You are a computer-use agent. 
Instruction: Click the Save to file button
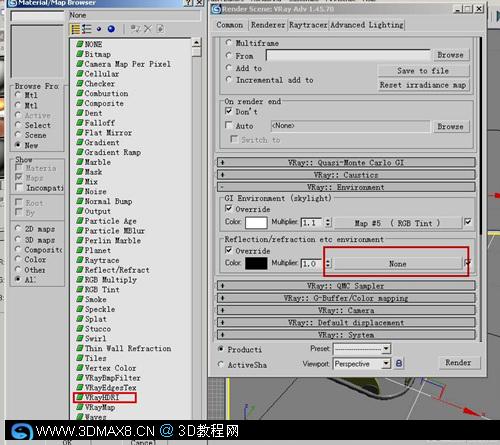pos(423,71)
